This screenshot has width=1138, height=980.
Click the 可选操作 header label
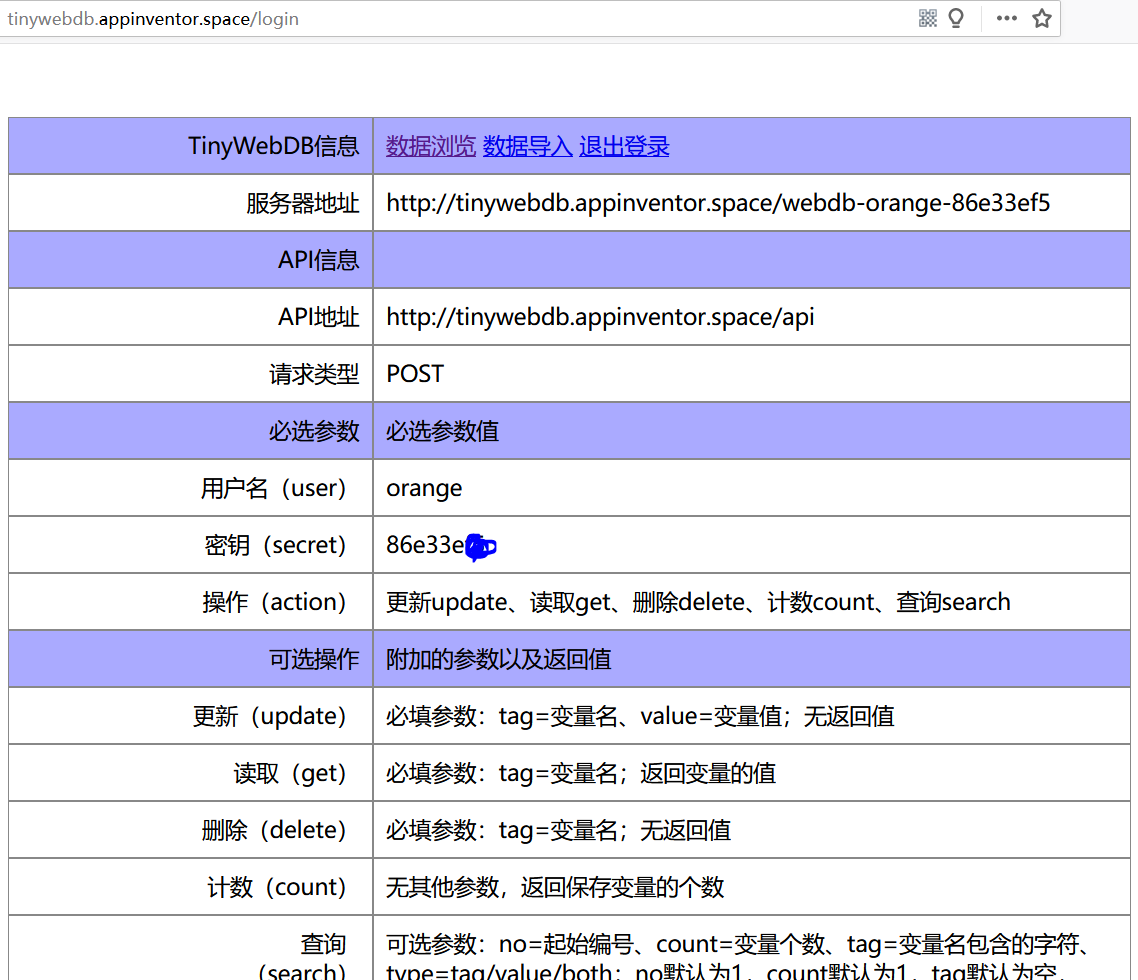[x=314, y=659]
